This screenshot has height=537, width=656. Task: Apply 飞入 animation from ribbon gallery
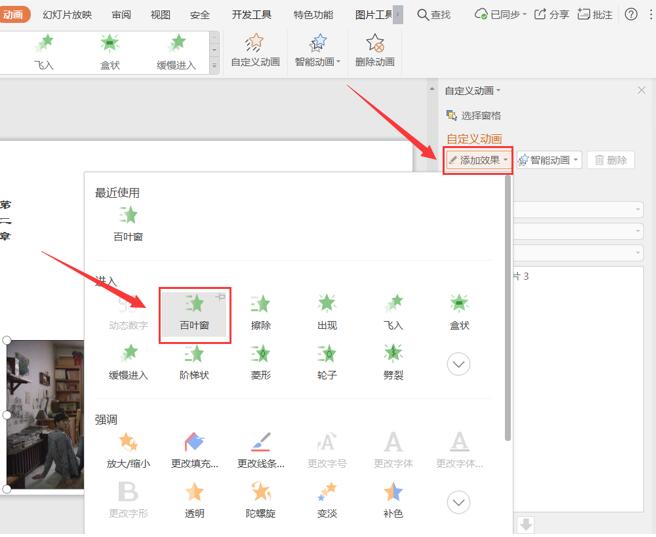[x=44, y=52]
